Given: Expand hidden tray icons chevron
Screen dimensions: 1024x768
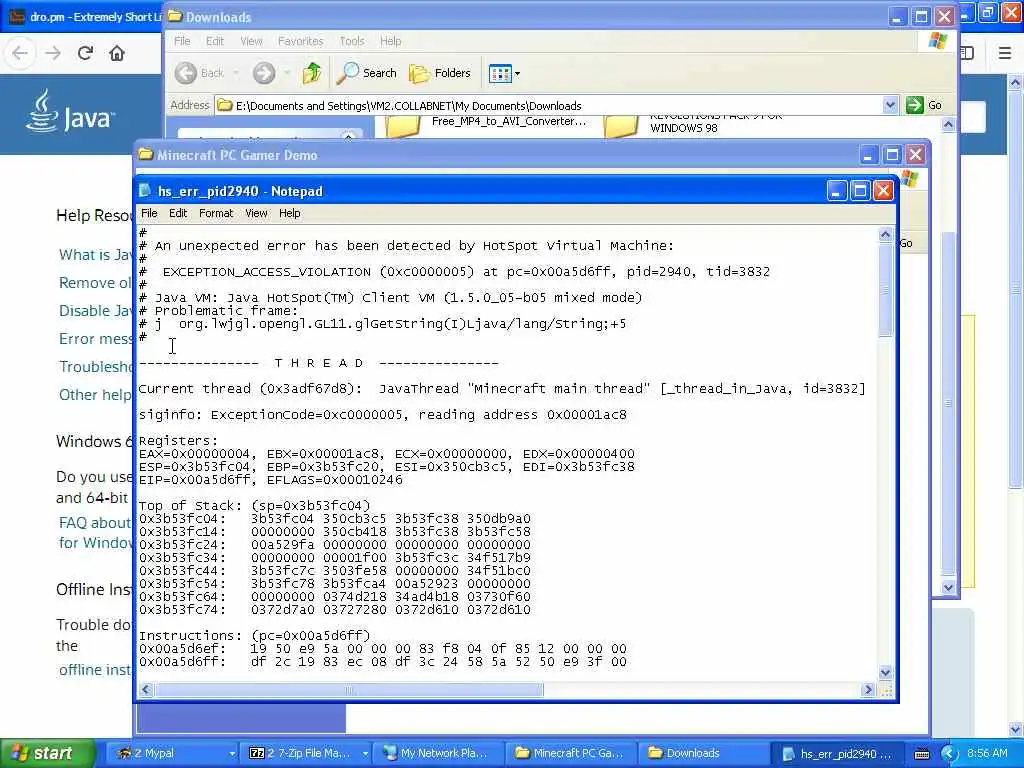Looking at the screenshot, I should [x=949, y=754].
